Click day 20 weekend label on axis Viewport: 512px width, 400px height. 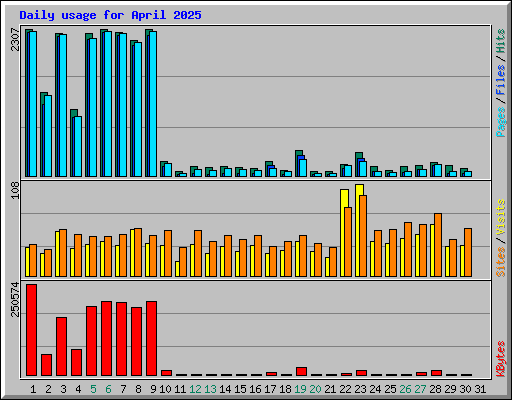coord(315,389)
